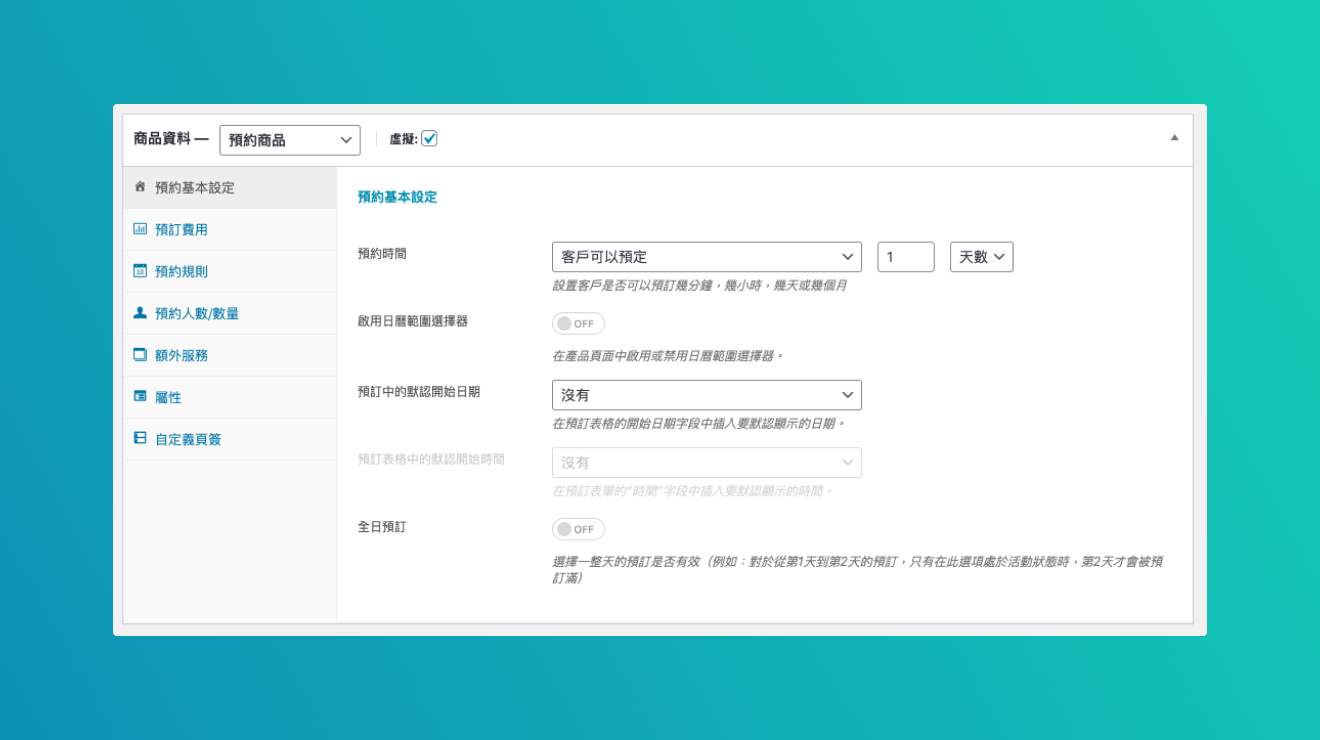The width and height of the screenshot is (1320, 740).
Task: Switch to the 預訂費用 tab
Action: 181,229
